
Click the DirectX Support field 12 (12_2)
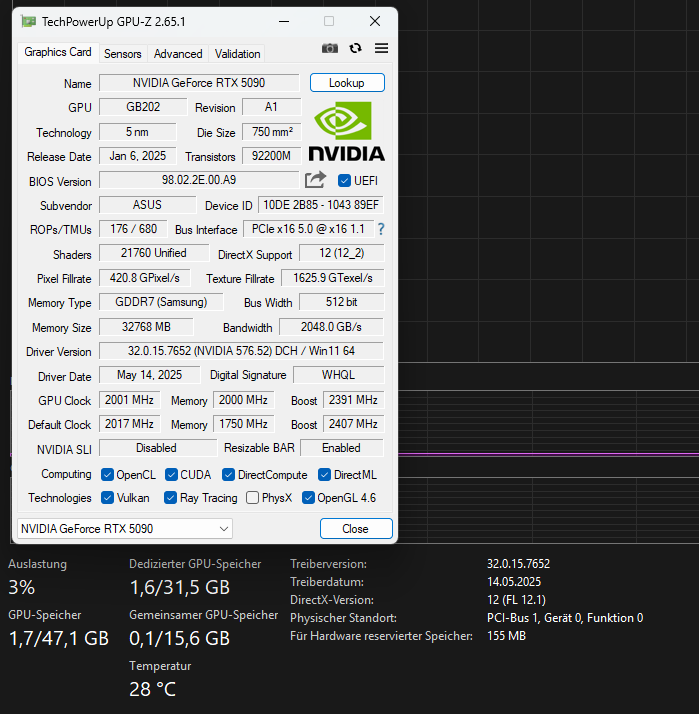tap(342, 253)
